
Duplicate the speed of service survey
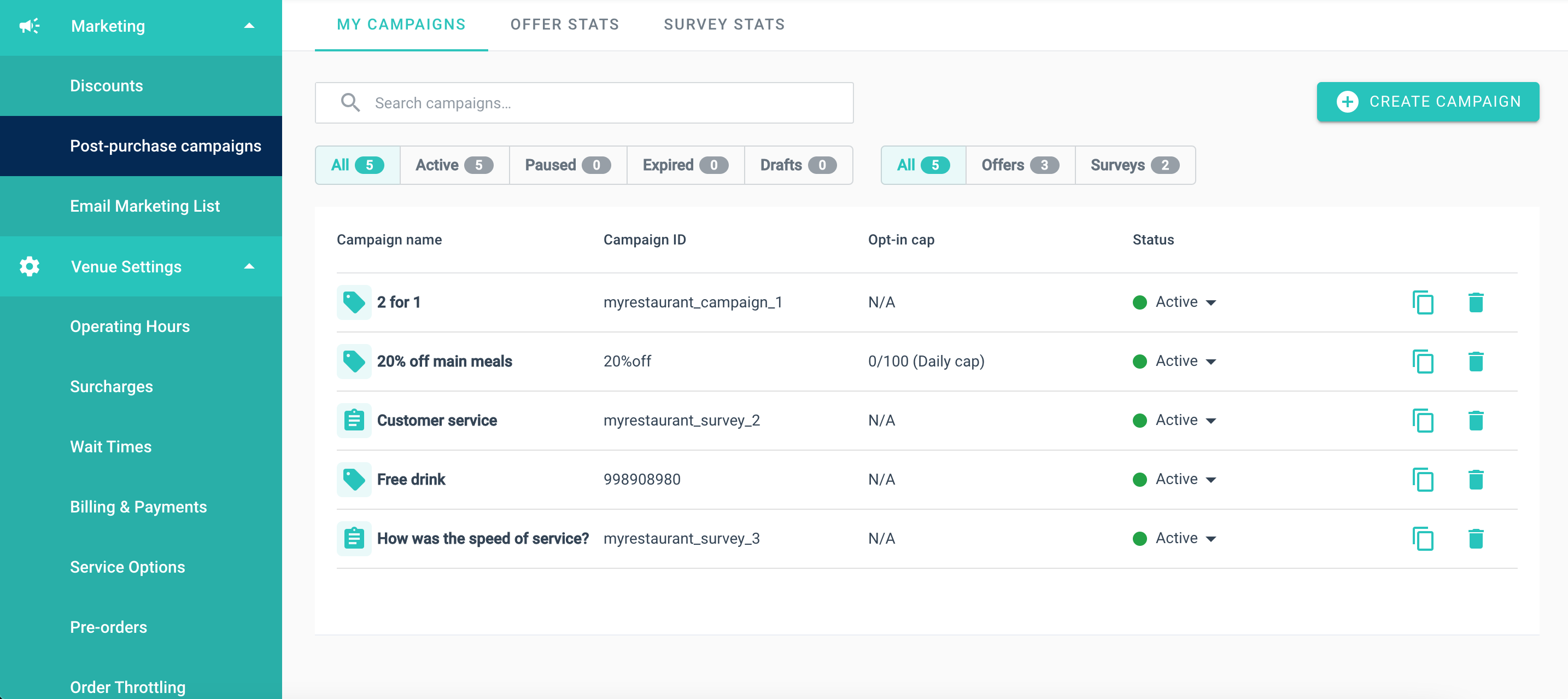point(1423,539)
